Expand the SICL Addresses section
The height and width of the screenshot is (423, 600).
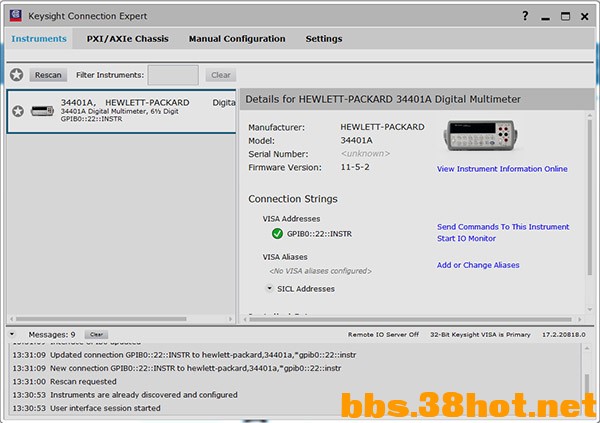click(269, 288)
